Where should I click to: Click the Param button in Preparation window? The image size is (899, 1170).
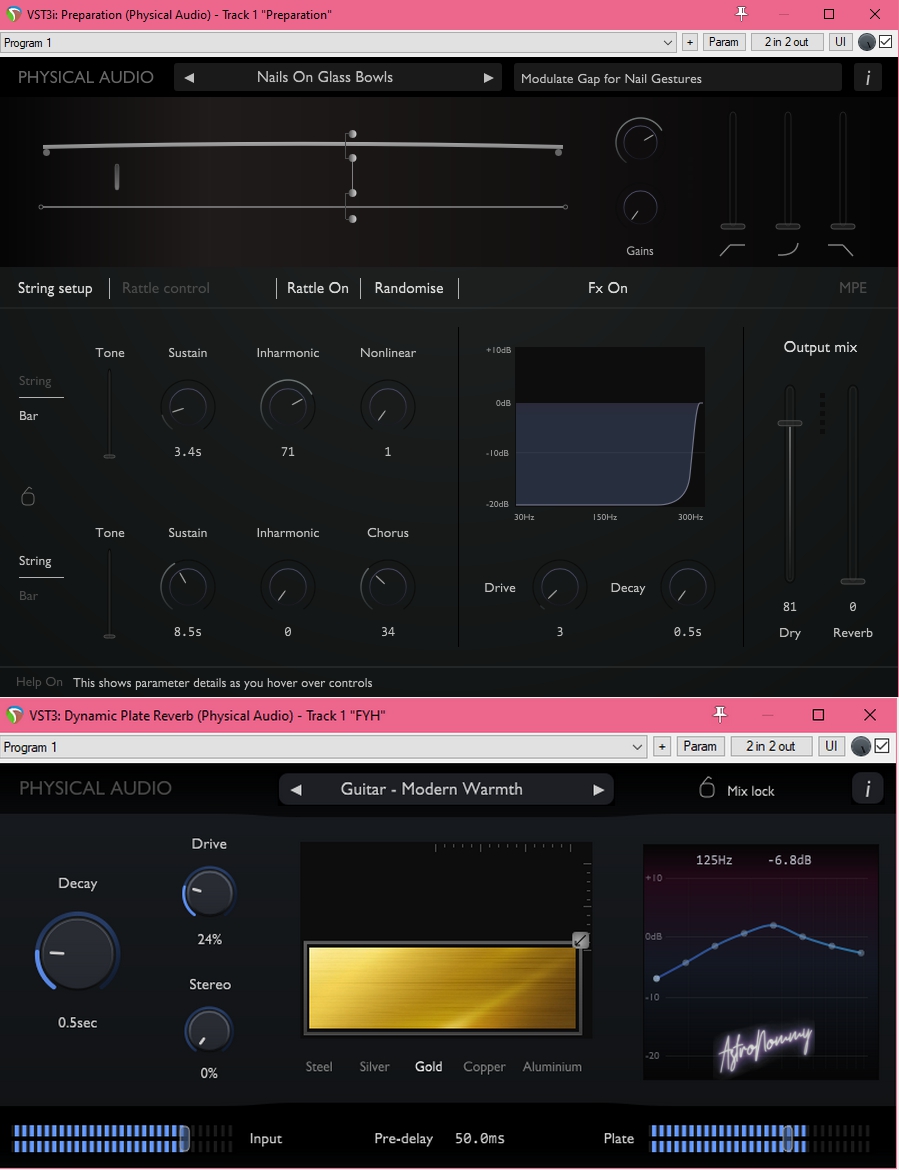(x=723, y=42)
